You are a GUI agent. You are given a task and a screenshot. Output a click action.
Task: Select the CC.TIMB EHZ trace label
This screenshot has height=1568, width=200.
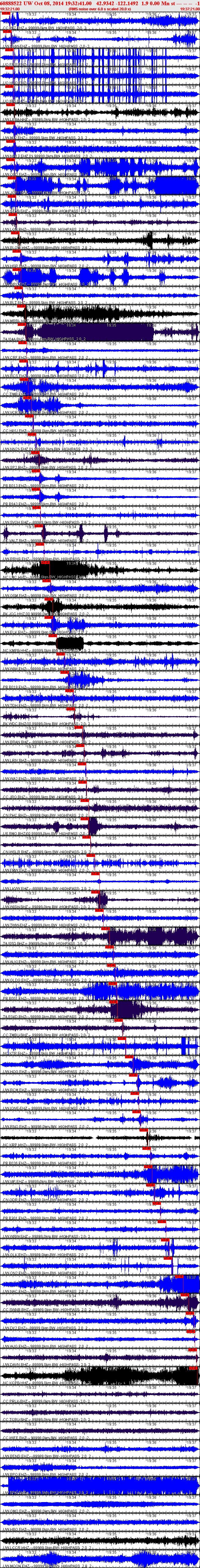pyautogui.click(x=46, y=394)
